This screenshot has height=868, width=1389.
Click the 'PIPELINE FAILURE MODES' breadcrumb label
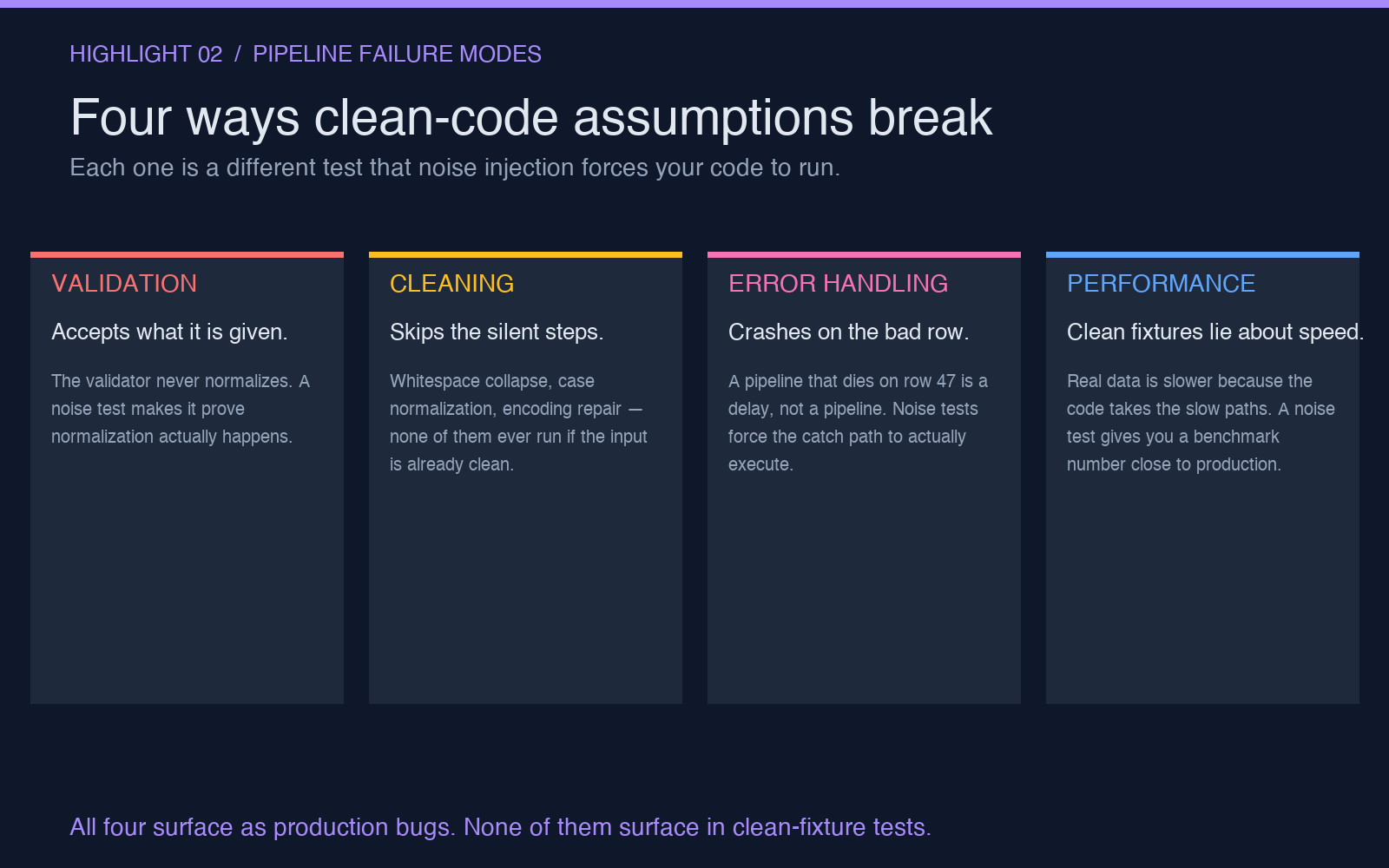coord(397,54)
